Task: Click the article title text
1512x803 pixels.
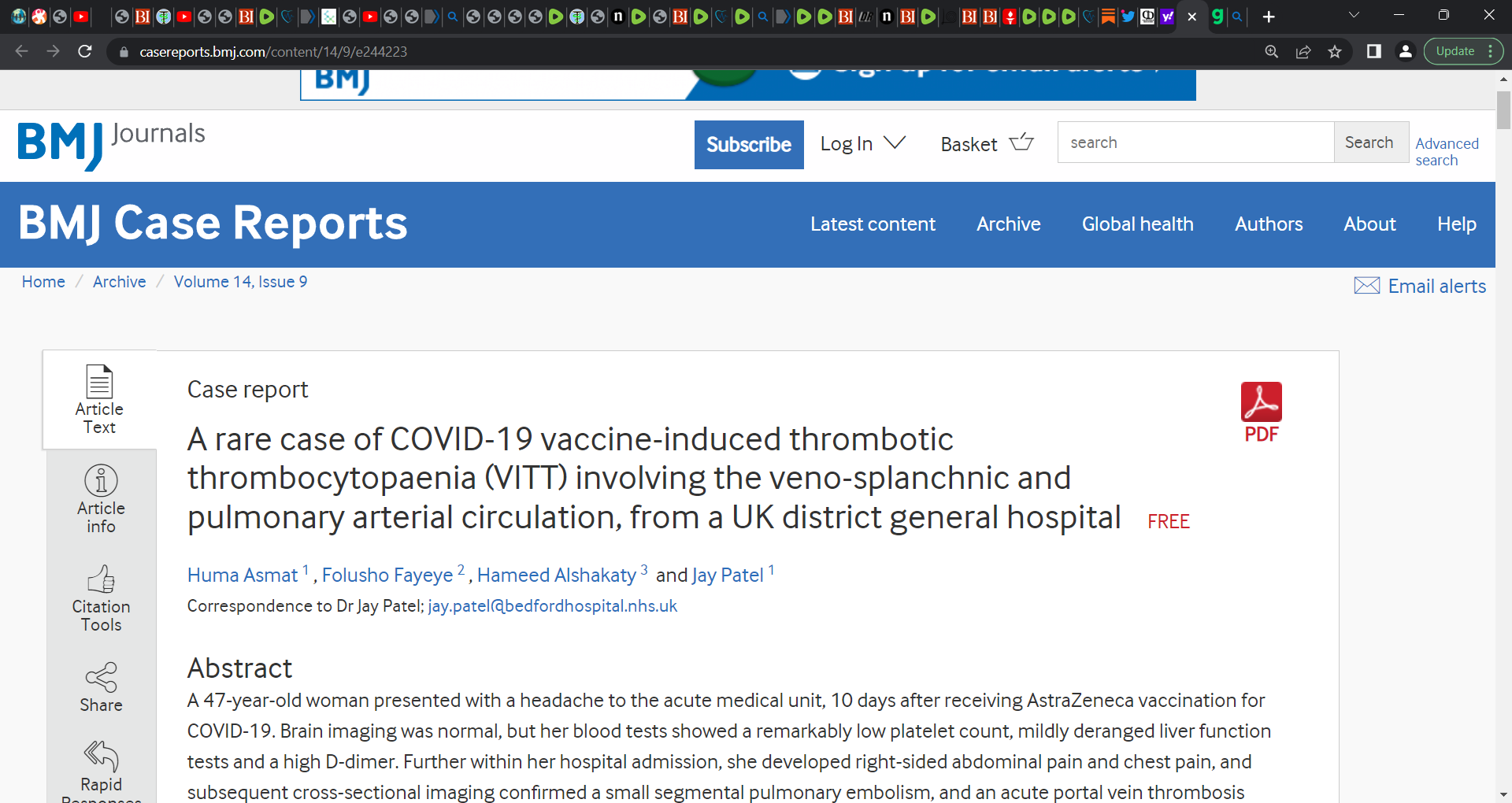Action: (654, 478)
